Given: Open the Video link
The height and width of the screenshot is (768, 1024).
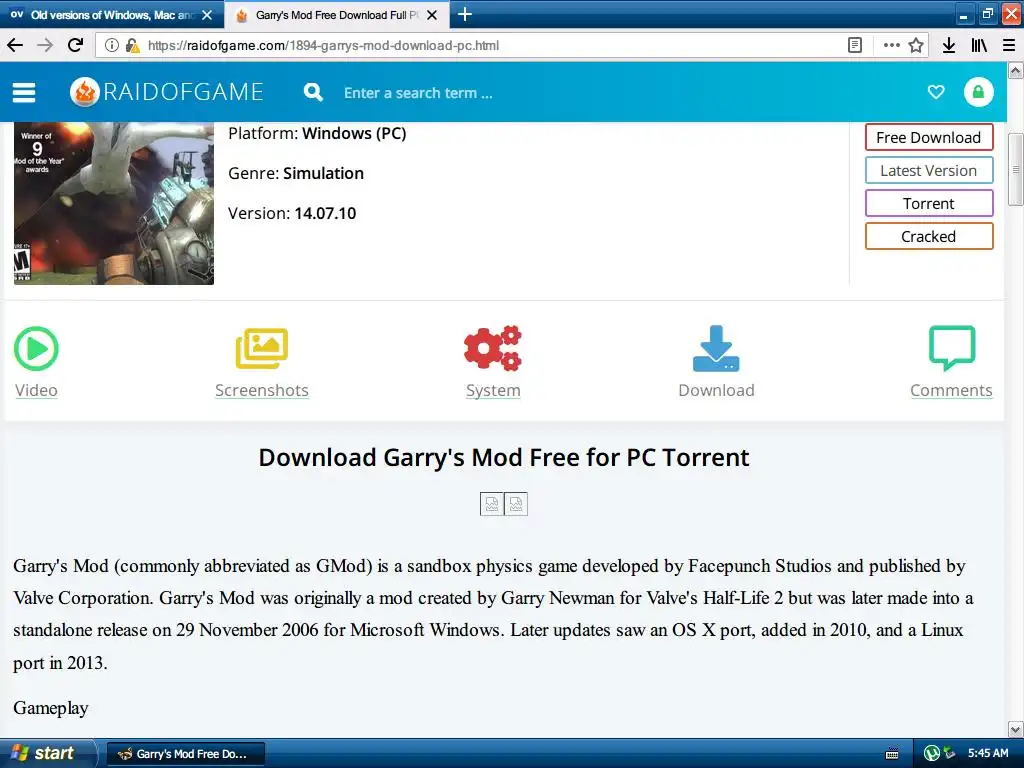Looking at the screenshot, I should 36,390.
